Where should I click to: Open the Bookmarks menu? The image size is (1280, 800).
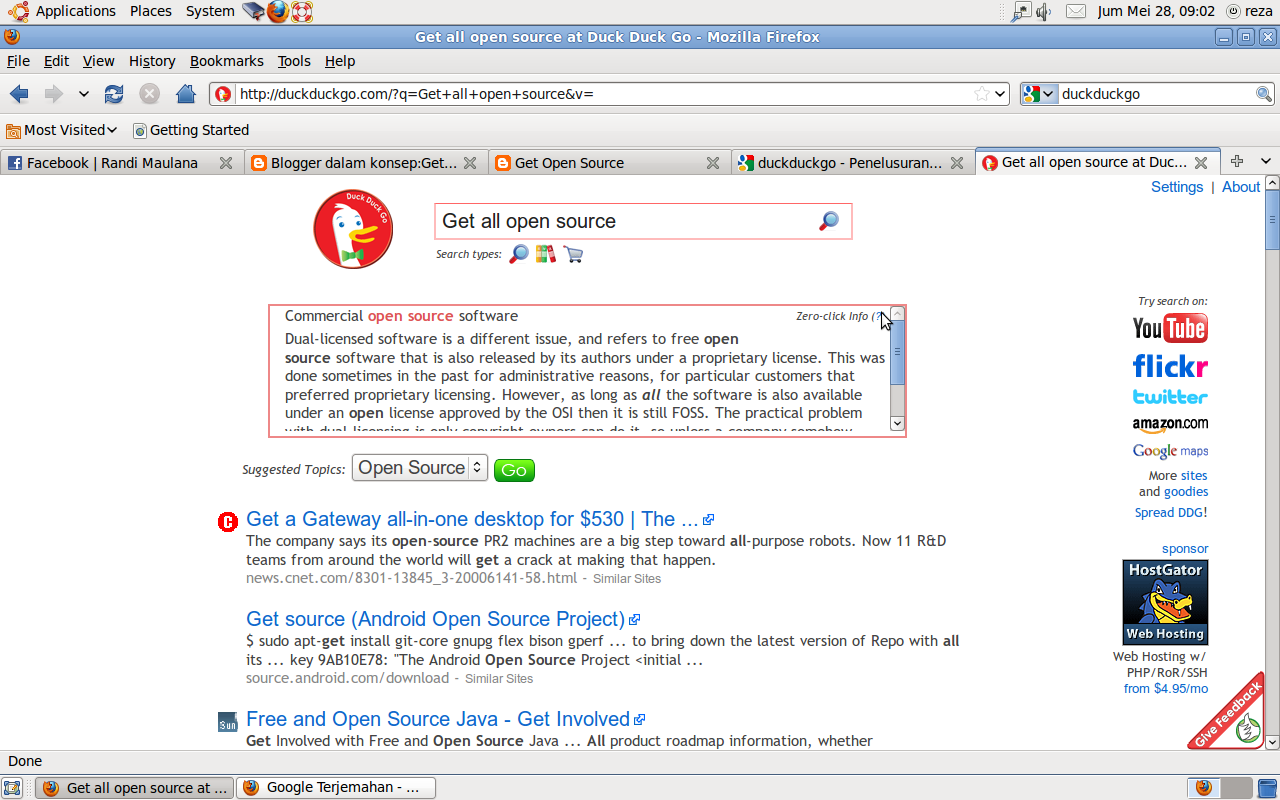(227, 61)
